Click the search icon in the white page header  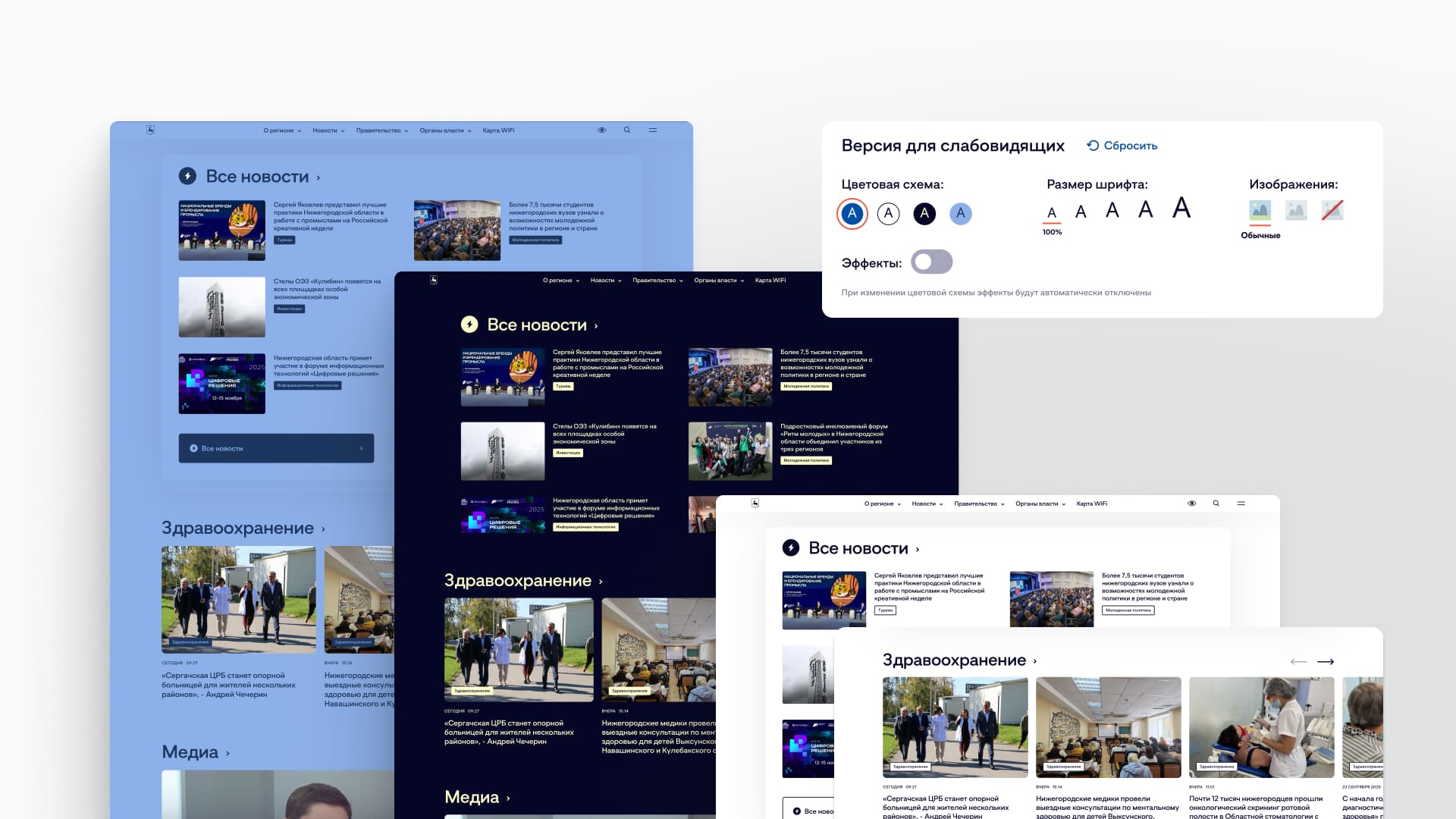pyautogui.click(x=1216, y=504)
